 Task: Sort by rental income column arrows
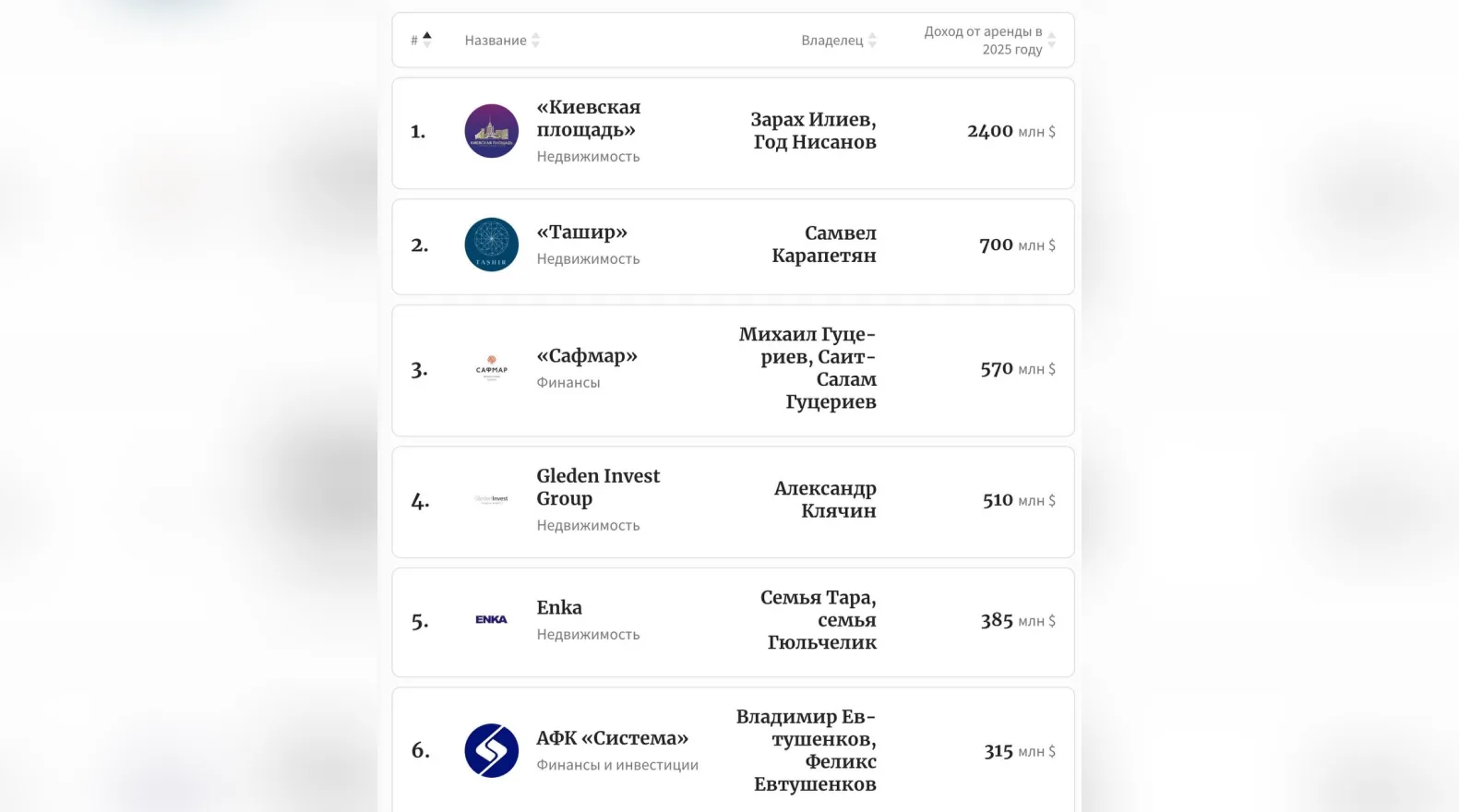tap(1051, 41)
